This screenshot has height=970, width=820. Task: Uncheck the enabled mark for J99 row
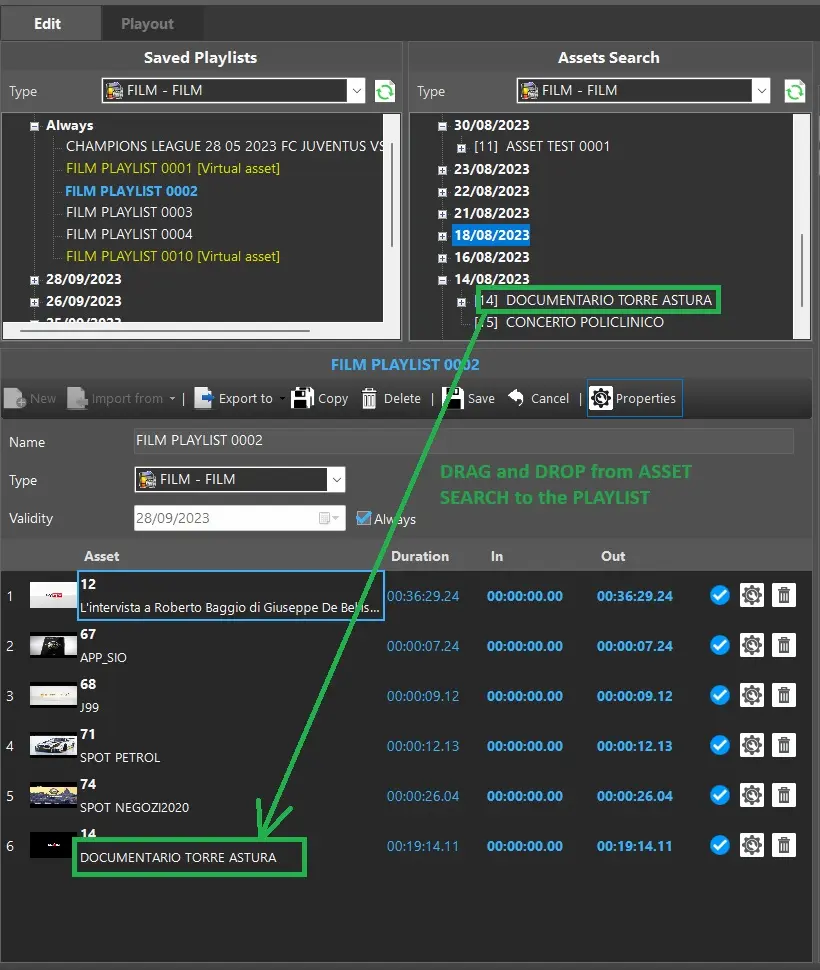[719, 696]
